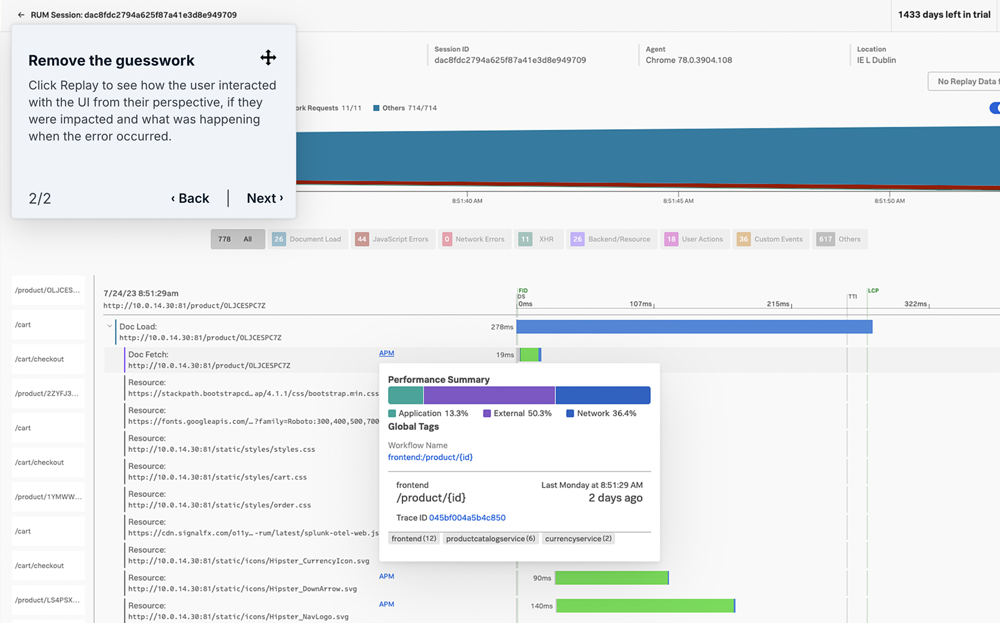The height and width of the screenshot is (625, 1000).
Task: Filter by Backend/Resource events
Action: click(612, 239)
